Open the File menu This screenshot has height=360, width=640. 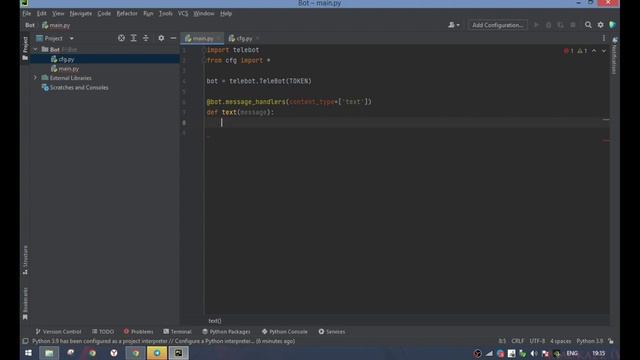click(x=27, y=13)
